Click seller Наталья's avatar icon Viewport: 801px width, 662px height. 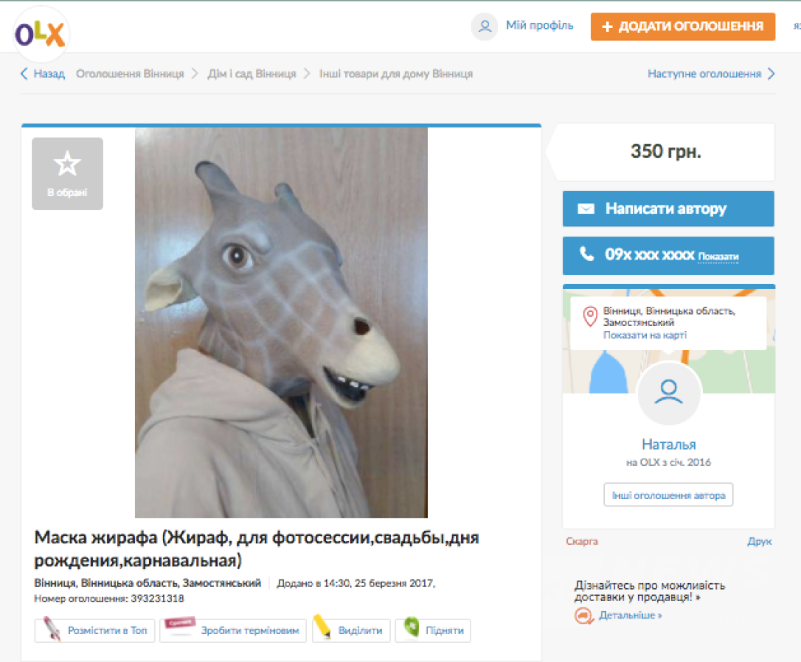click(668, 392)
